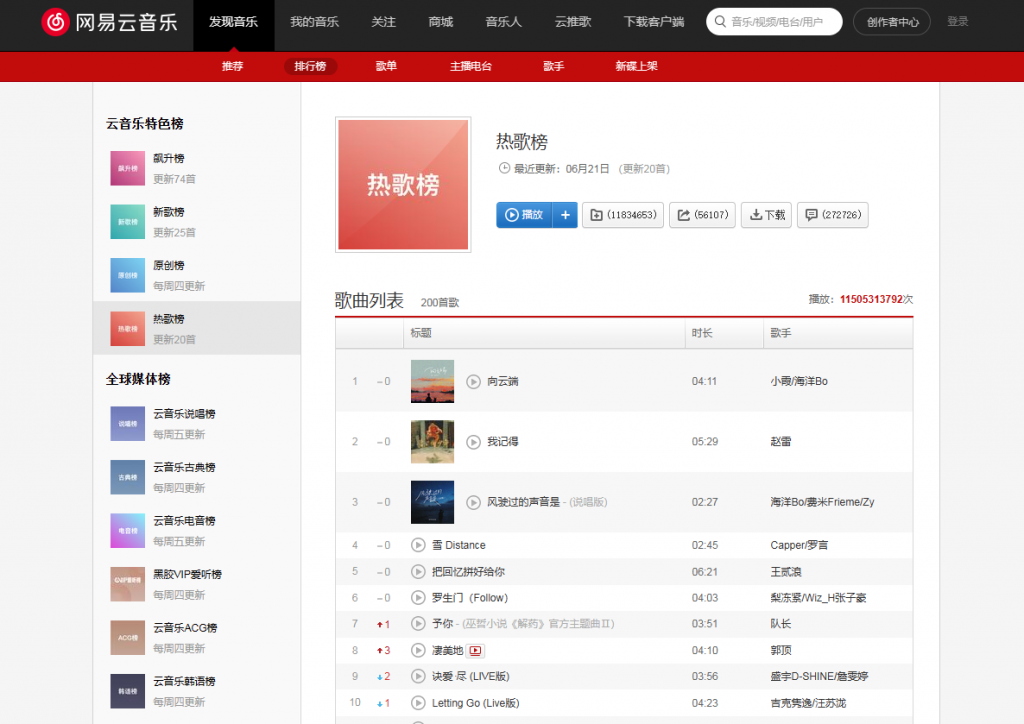Select the 主播电台 sub-navigation item

[x=471, y=66]
